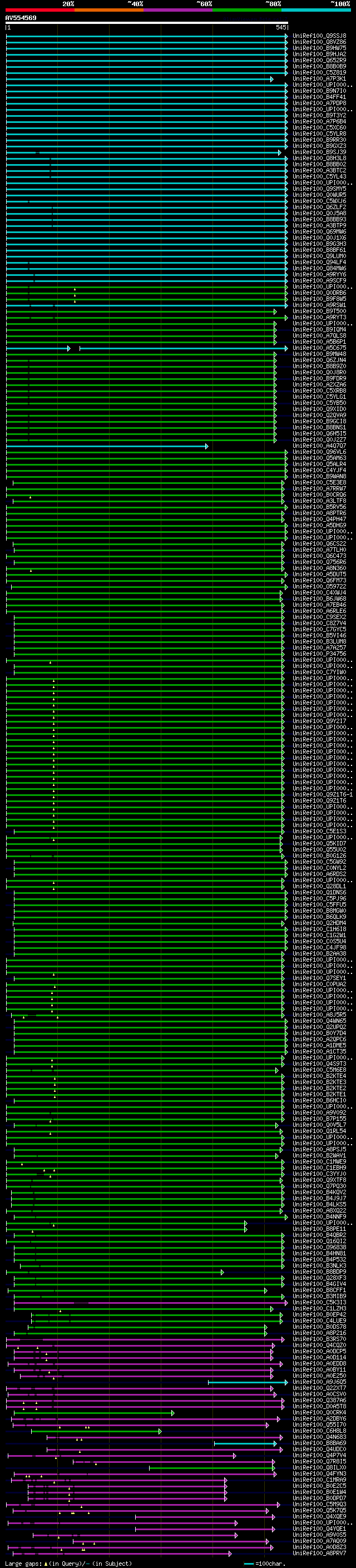Open the UniRef100_Q9SMY5 hit

pyautogui.click(x=319, y=189)
